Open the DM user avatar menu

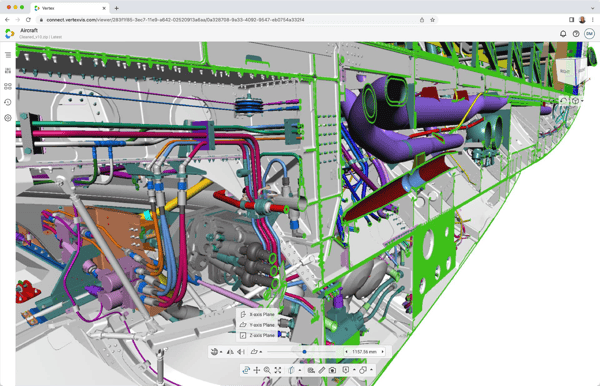(589, 34)
